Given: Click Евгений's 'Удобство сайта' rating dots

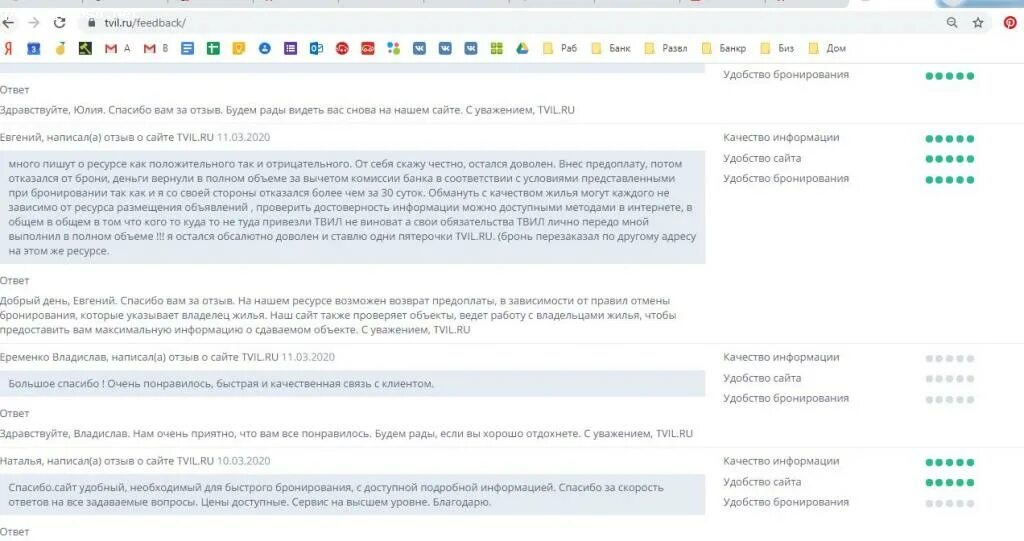Looking at the screenshot, I should [950, 159].
